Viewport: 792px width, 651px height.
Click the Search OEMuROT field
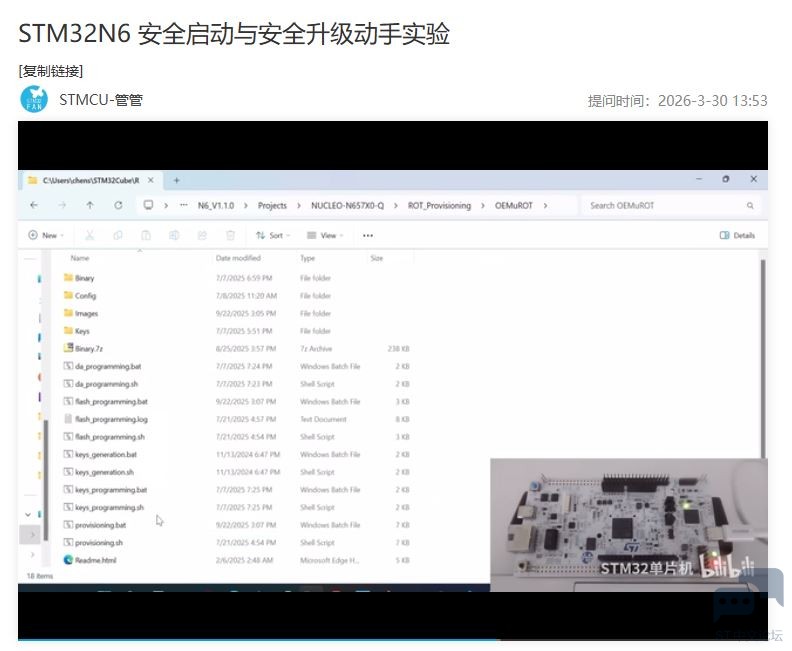click(x=670, y=206)
